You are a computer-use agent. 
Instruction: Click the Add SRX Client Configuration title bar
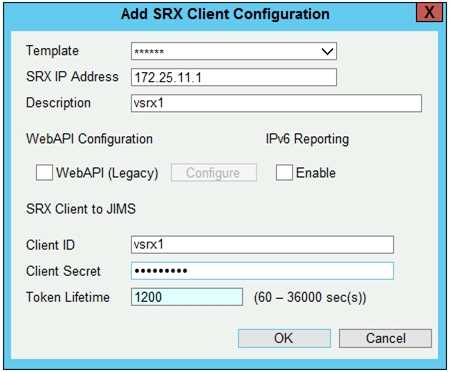point(225,14)
